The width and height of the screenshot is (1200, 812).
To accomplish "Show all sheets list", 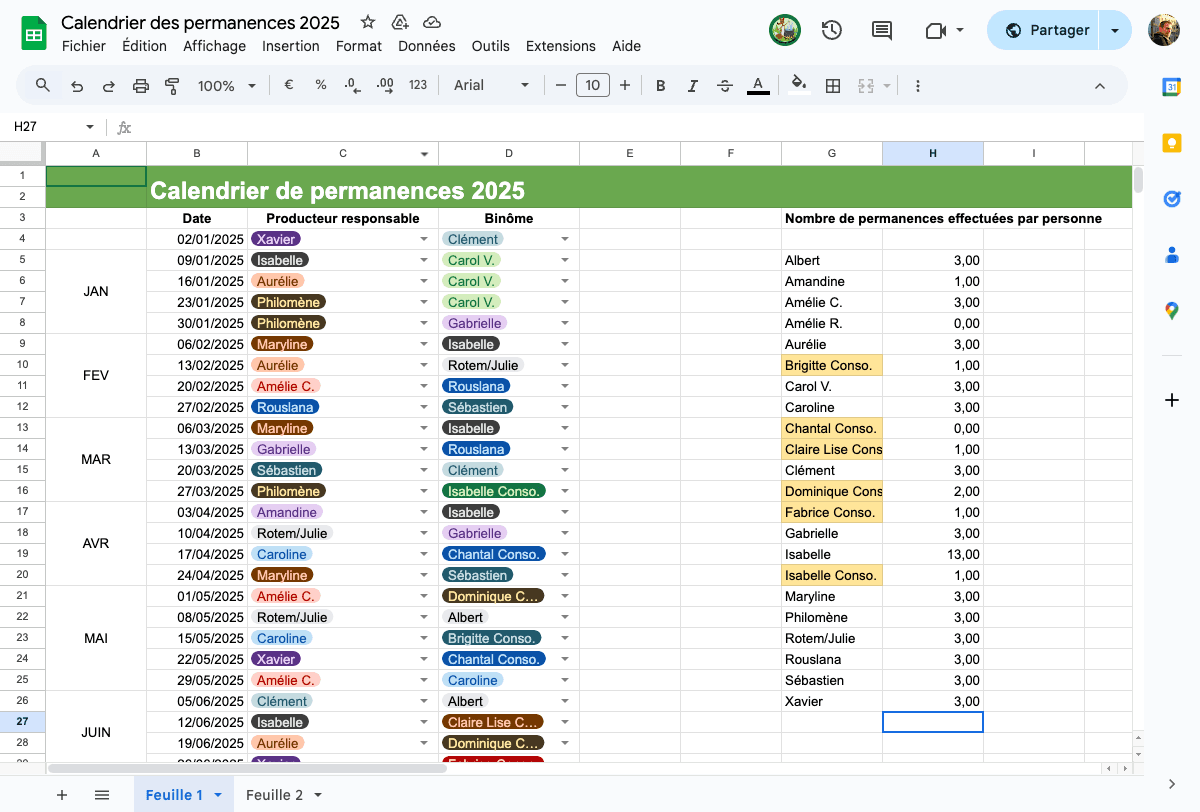I will pyautogui.click(x=102, y=795).
